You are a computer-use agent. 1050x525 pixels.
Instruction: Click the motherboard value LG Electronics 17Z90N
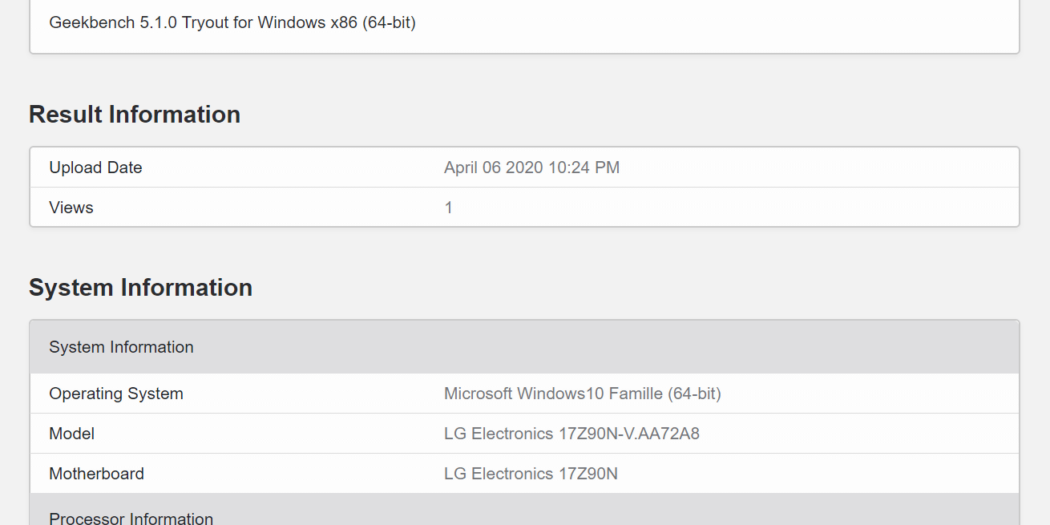(x=530, y=474)
